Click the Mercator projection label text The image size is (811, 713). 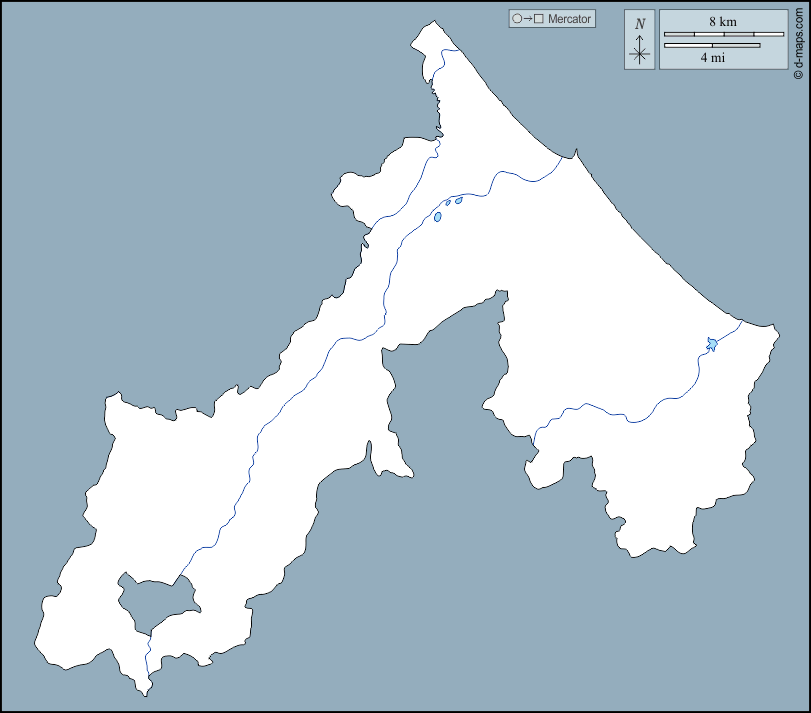pos(570,19)
